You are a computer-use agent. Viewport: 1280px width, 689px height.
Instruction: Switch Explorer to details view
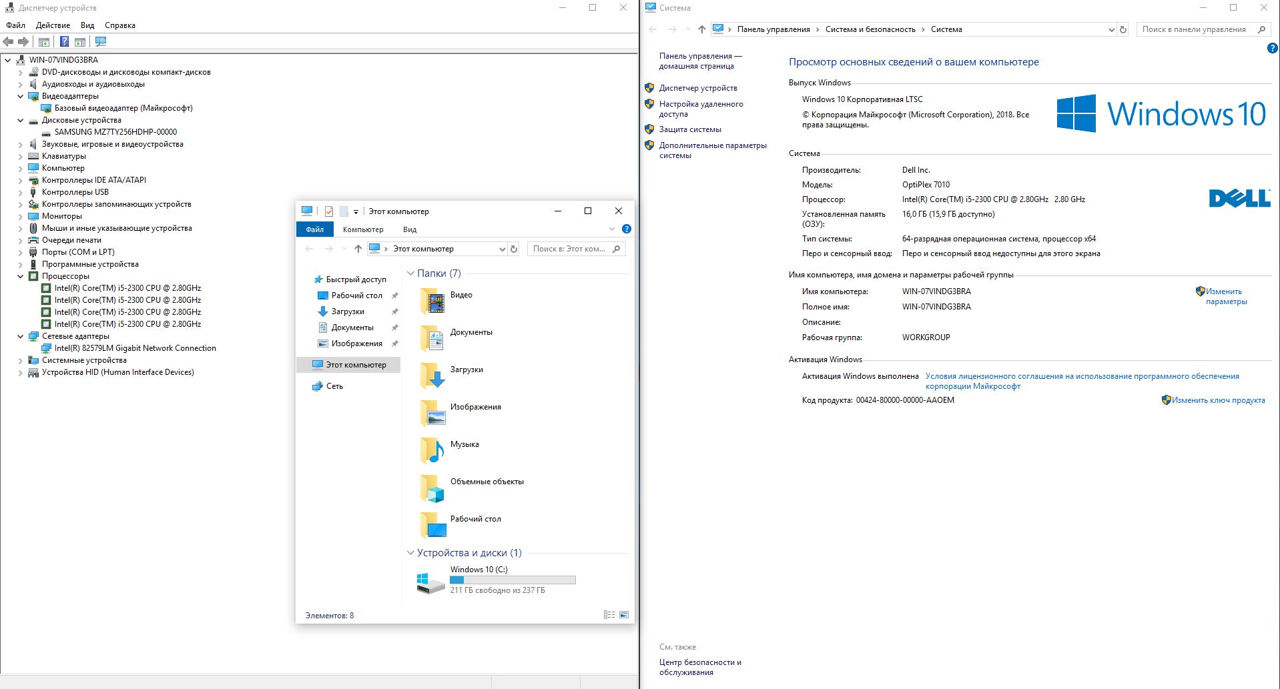pyautogui.click(x=609, y=615)
